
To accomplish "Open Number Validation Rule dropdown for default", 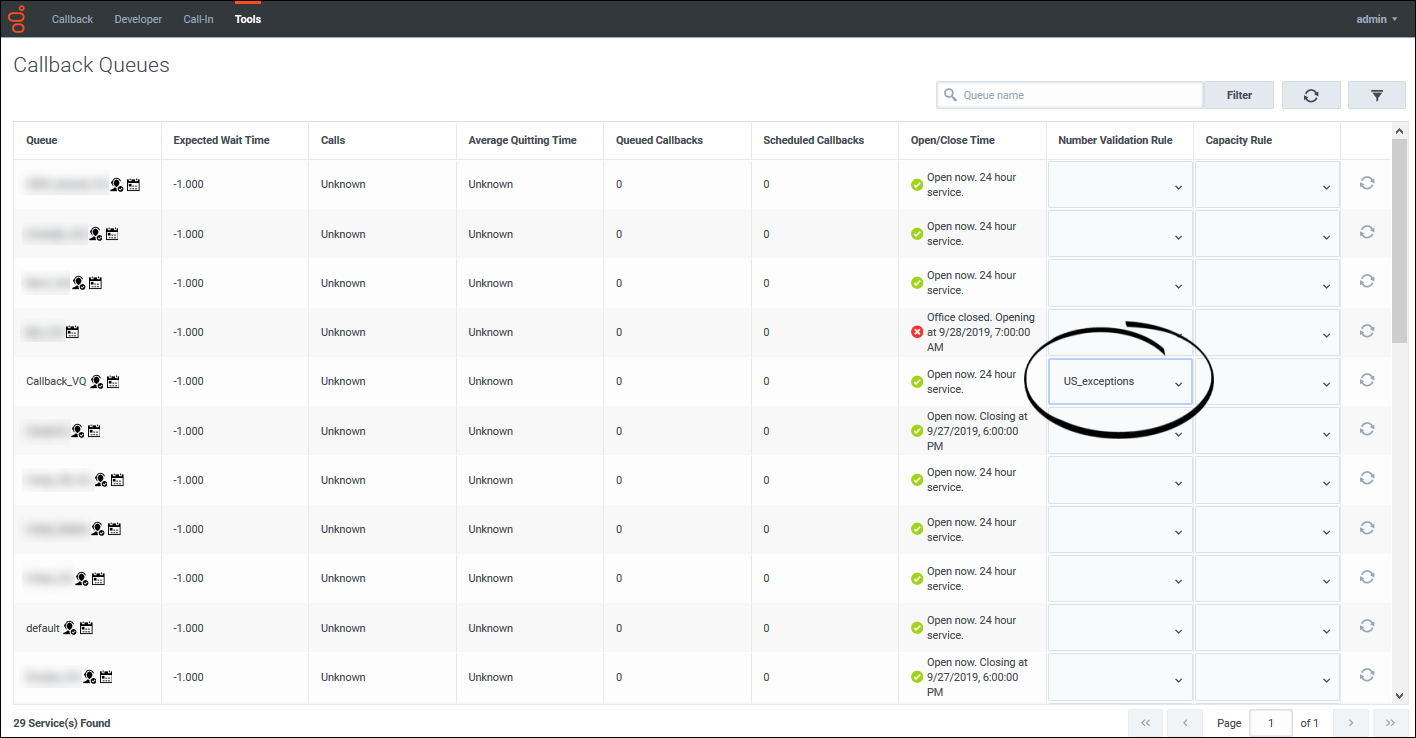I will 1120,628.
